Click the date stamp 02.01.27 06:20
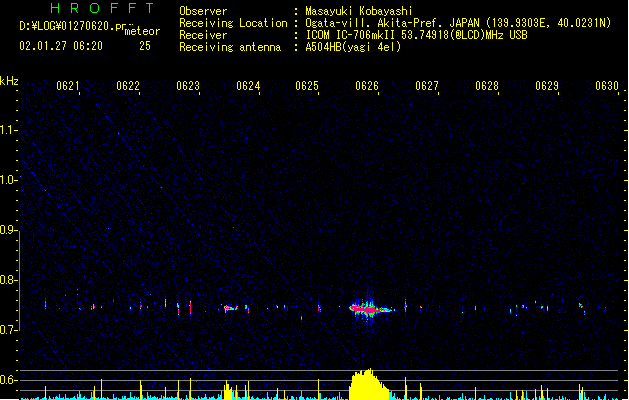The image size is (629, 400). tap(61, 46)
